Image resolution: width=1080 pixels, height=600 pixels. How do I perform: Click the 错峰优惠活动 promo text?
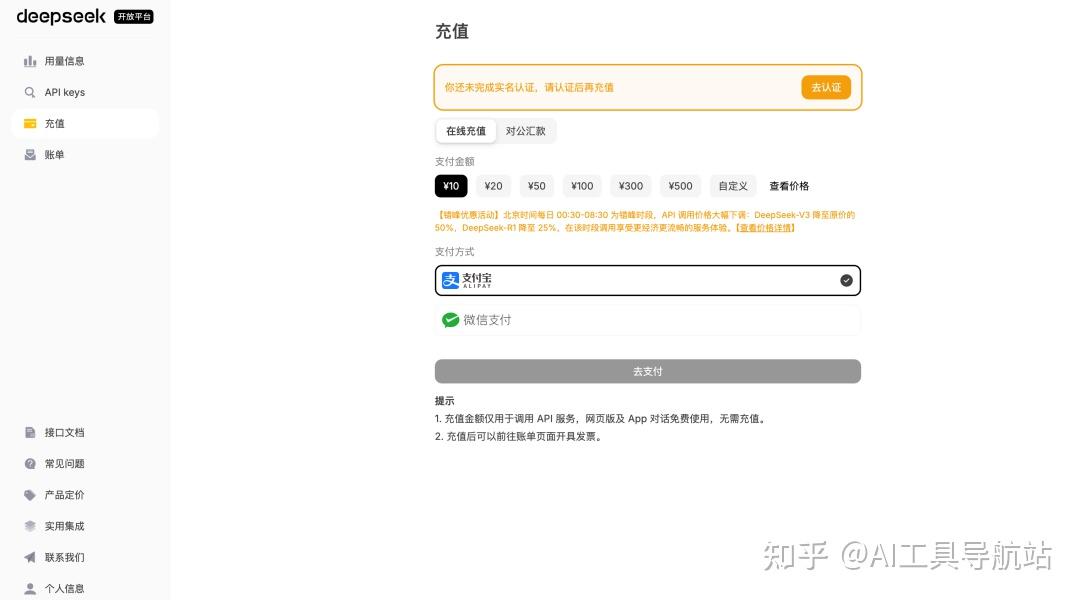click(x=645, y=221)
